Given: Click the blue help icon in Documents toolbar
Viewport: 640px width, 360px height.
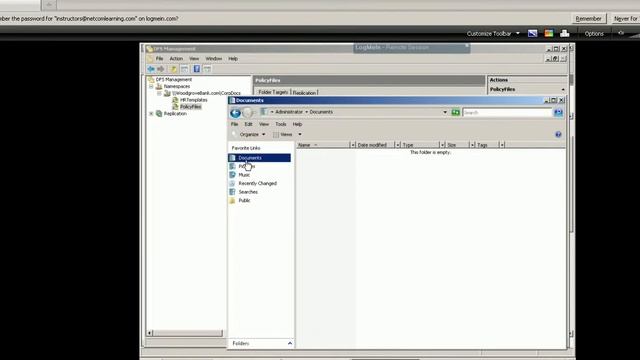Looking at the screenshot, I should [x=558, y=134].
